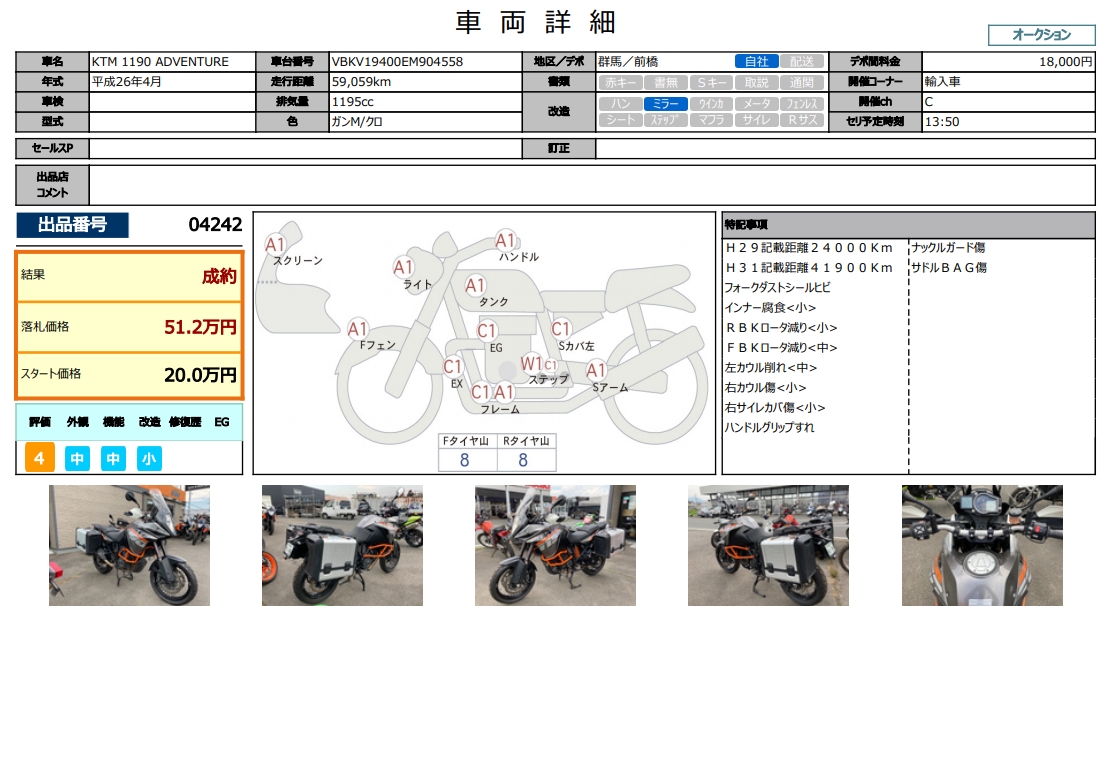Click the lot number 04242
Image resolution: width=1112 pixels, height=778 pixels.
[216, 225]
